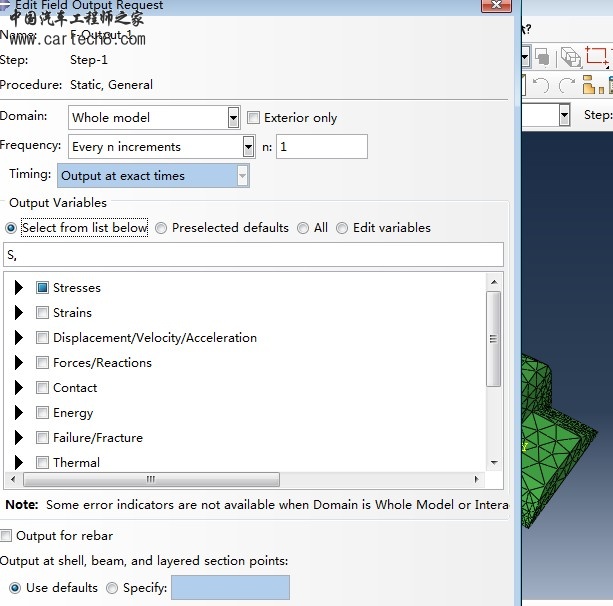
Task: Tick the Output for rebar checkbox
Action: [7, 536]
